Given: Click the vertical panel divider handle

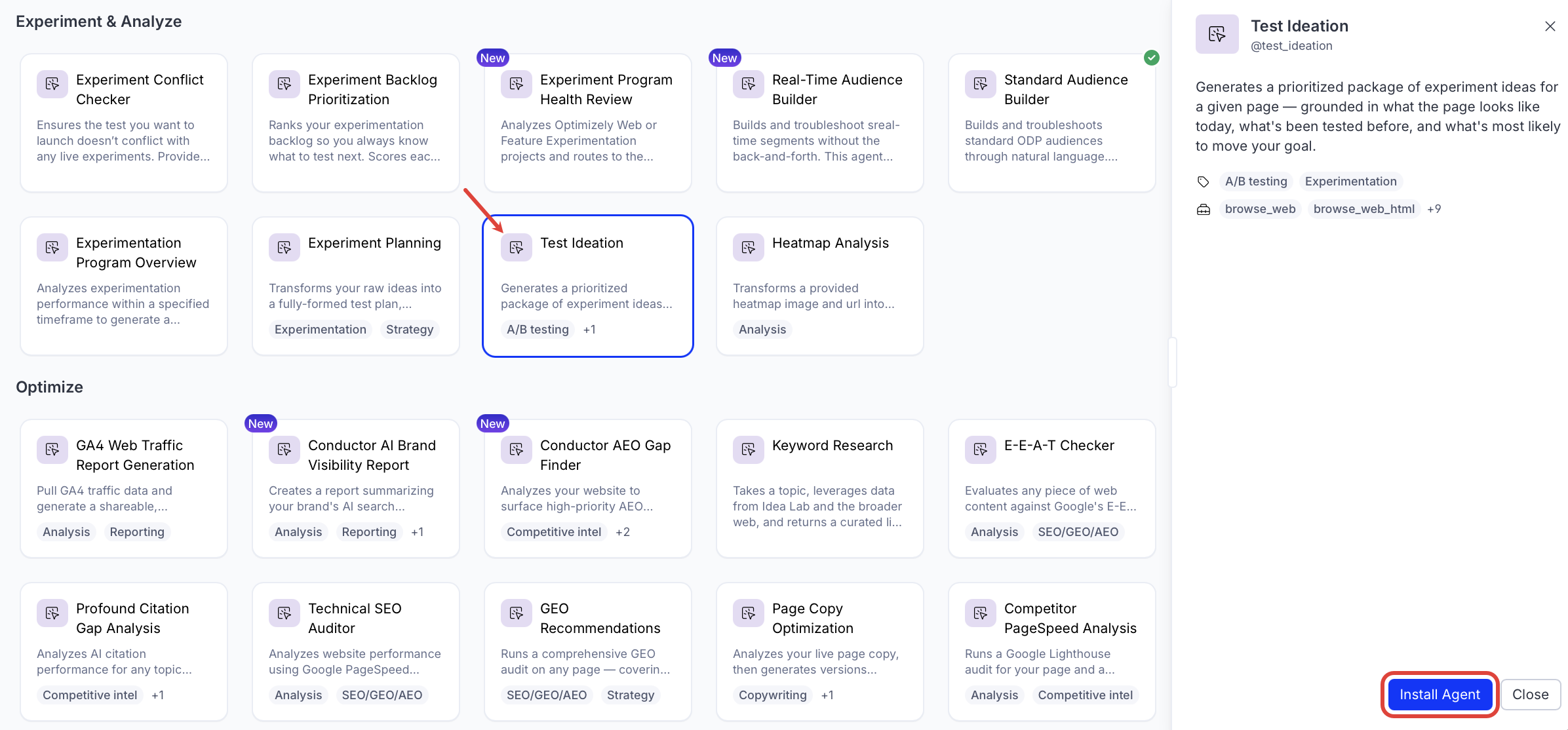Looking at the screenshot, I should point(1172,362).
